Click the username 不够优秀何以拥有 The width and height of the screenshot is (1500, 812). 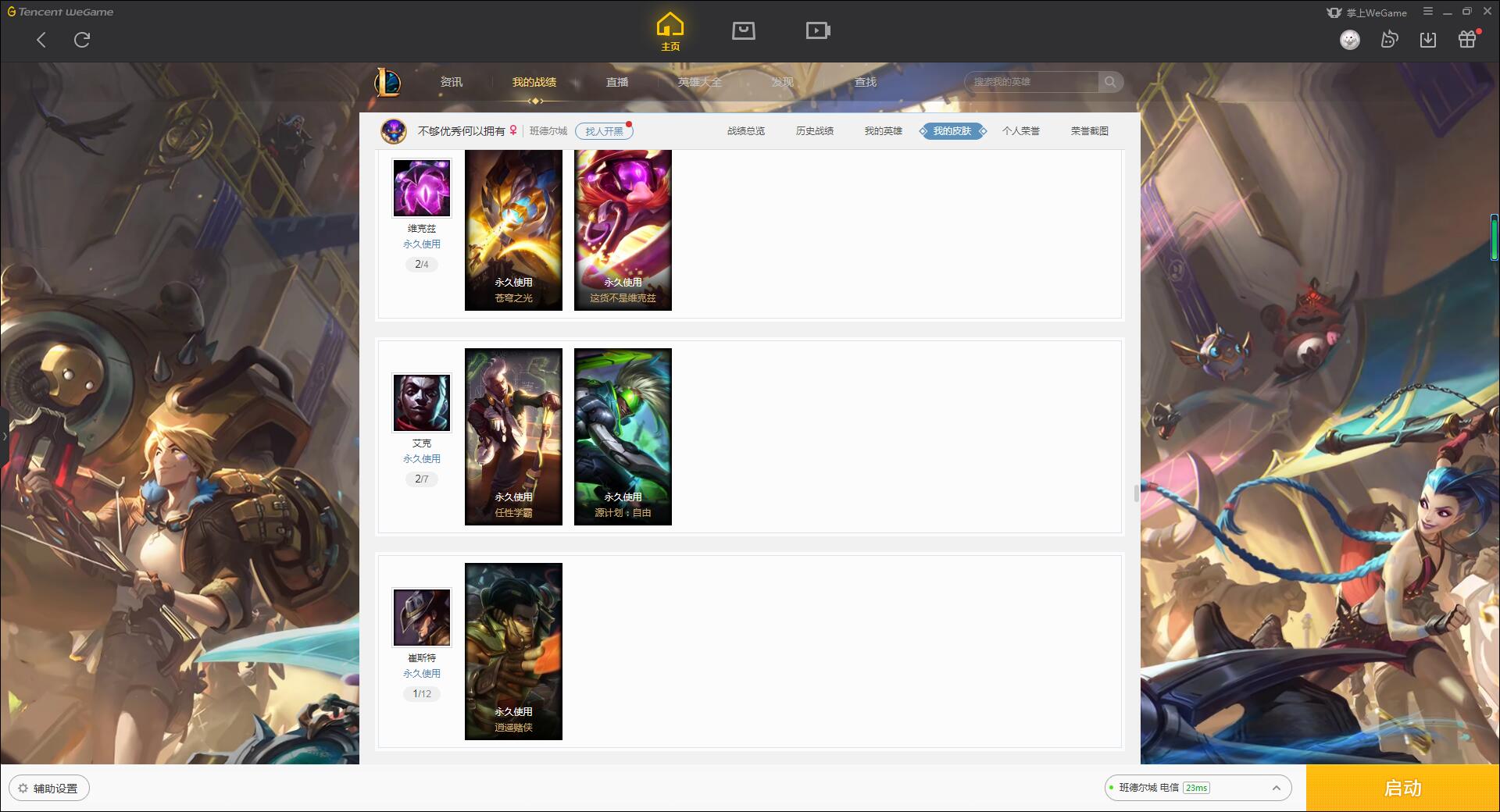(461, 131)
